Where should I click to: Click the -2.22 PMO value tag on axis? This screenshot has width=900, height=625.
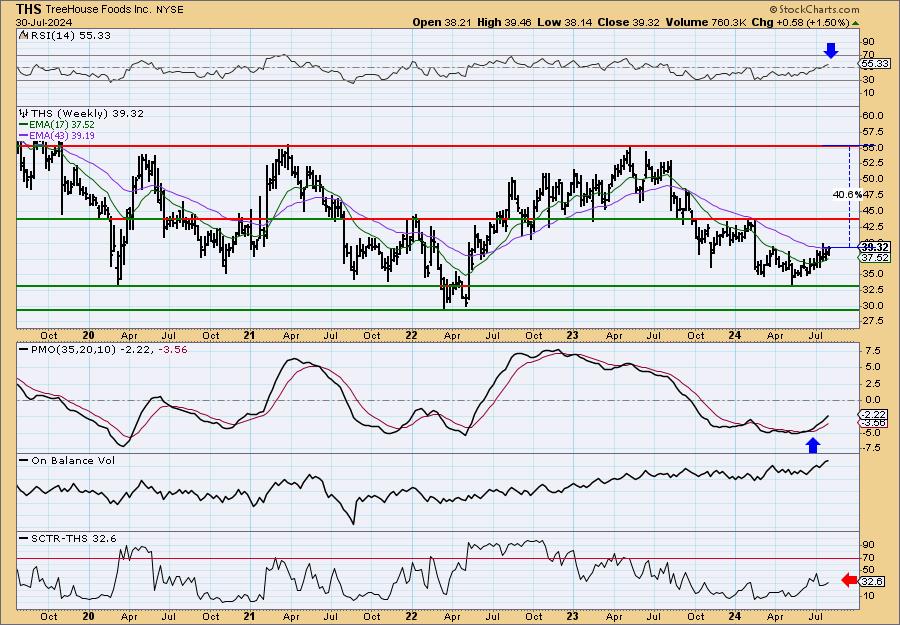[874, 414]
